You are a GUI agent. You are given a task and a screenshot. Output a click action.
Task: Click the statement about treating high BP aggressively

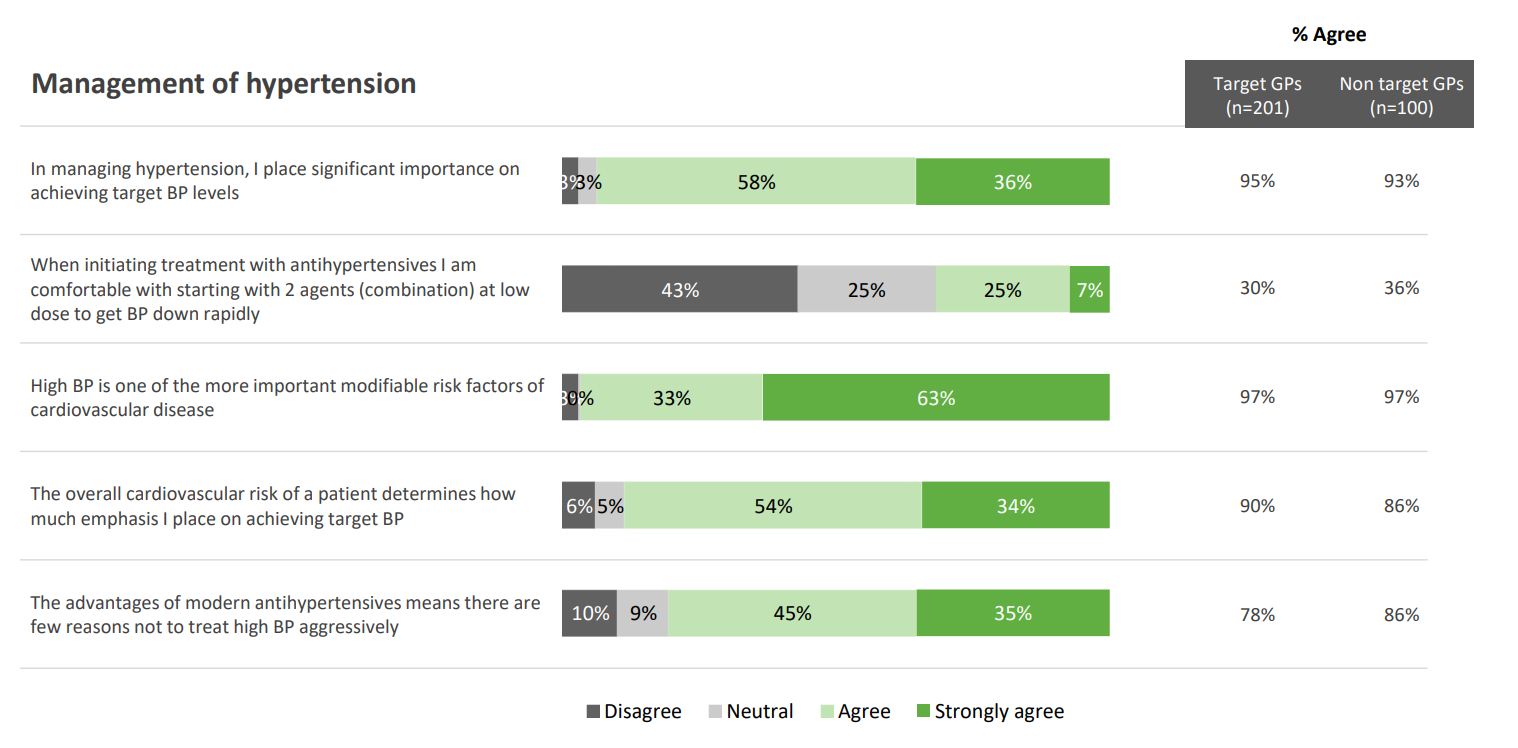point(285,615)
